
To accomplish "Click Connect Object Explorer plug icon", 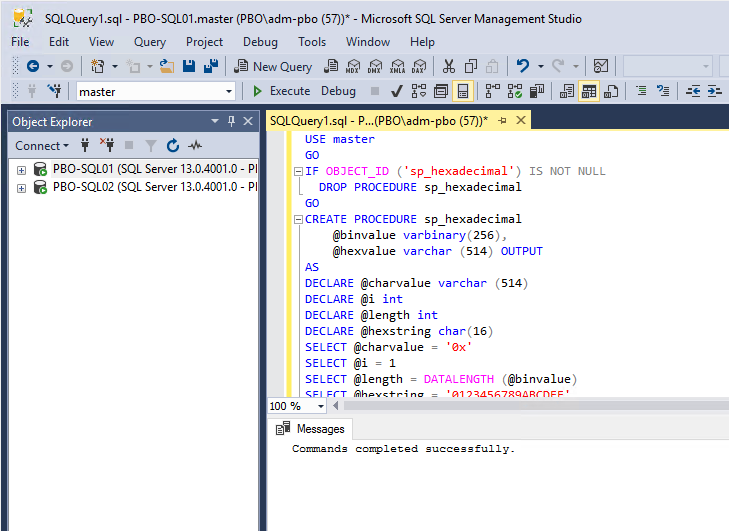I will 85,146.
